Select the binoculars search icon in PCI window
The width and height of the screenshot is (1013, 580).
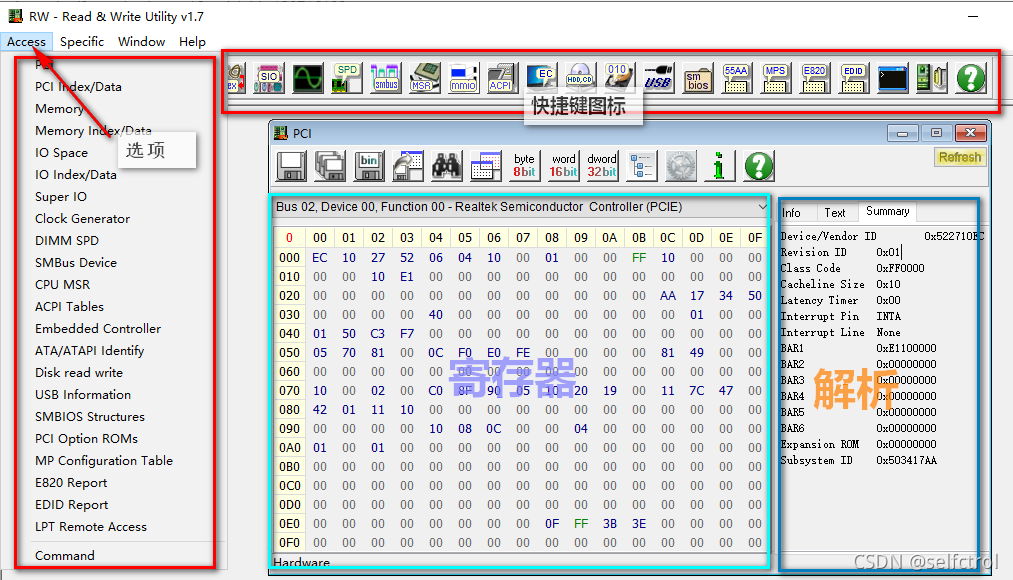click(x=446, y=165)
